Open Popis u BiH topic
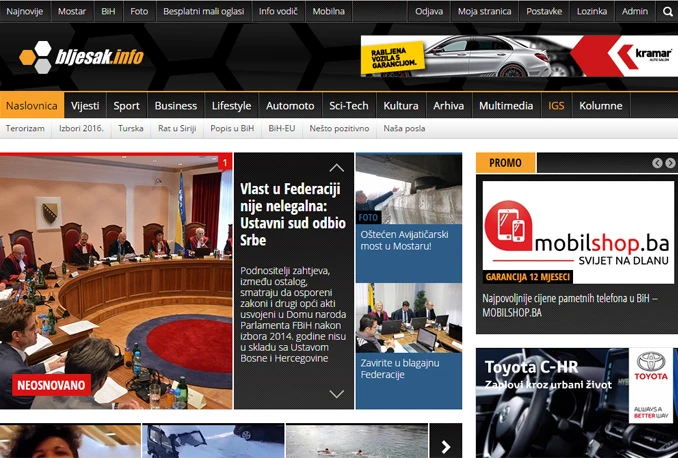Screen dimensions: 678x458 point(232,128)
